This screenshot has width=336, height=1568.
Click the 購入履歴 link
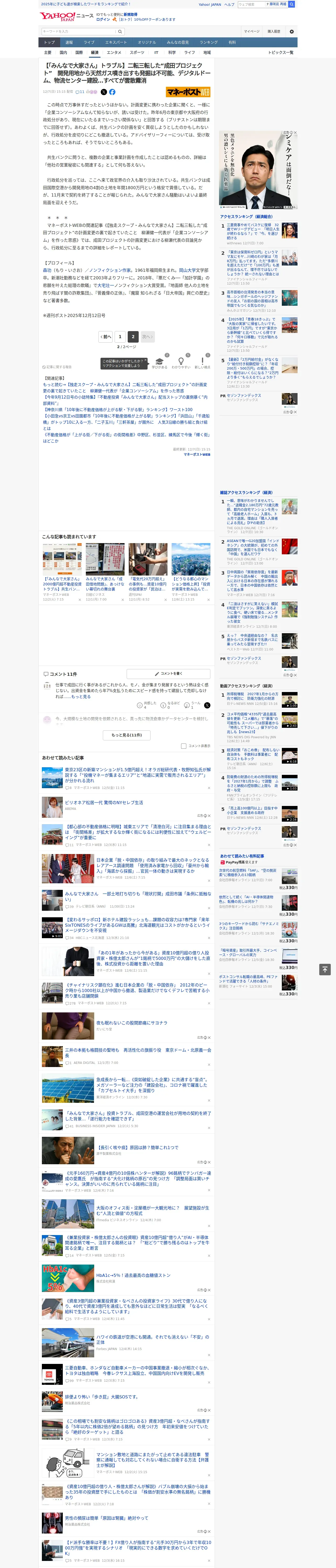click(x=274, y=32)
